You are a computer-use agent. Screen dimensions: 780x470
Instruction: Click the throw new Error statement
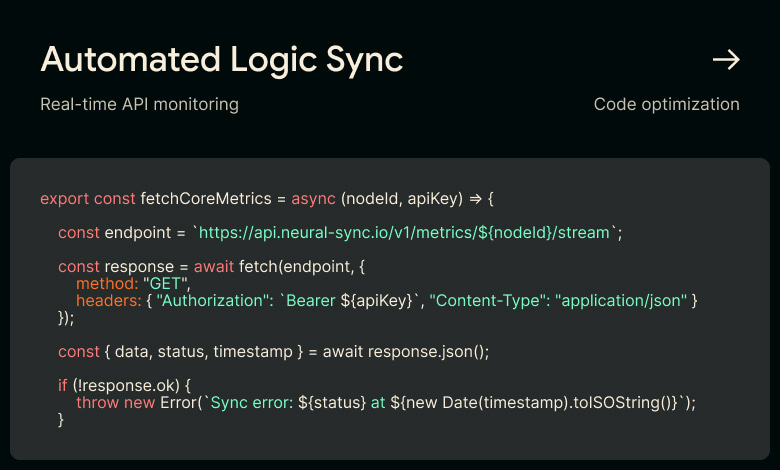point(137,402)
